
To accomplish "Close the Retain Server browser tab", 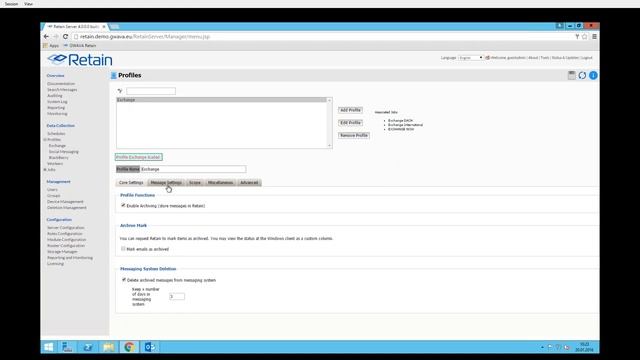I will (104, 27).
